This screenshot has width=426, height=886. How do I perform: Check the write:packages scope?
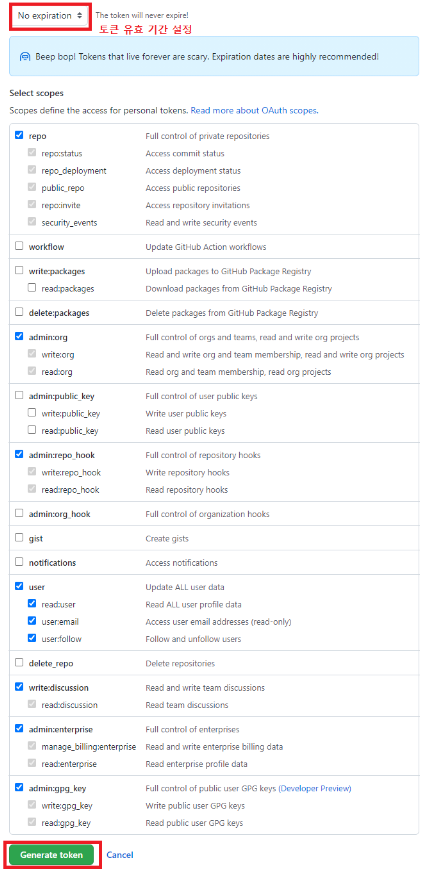(19, 271)
